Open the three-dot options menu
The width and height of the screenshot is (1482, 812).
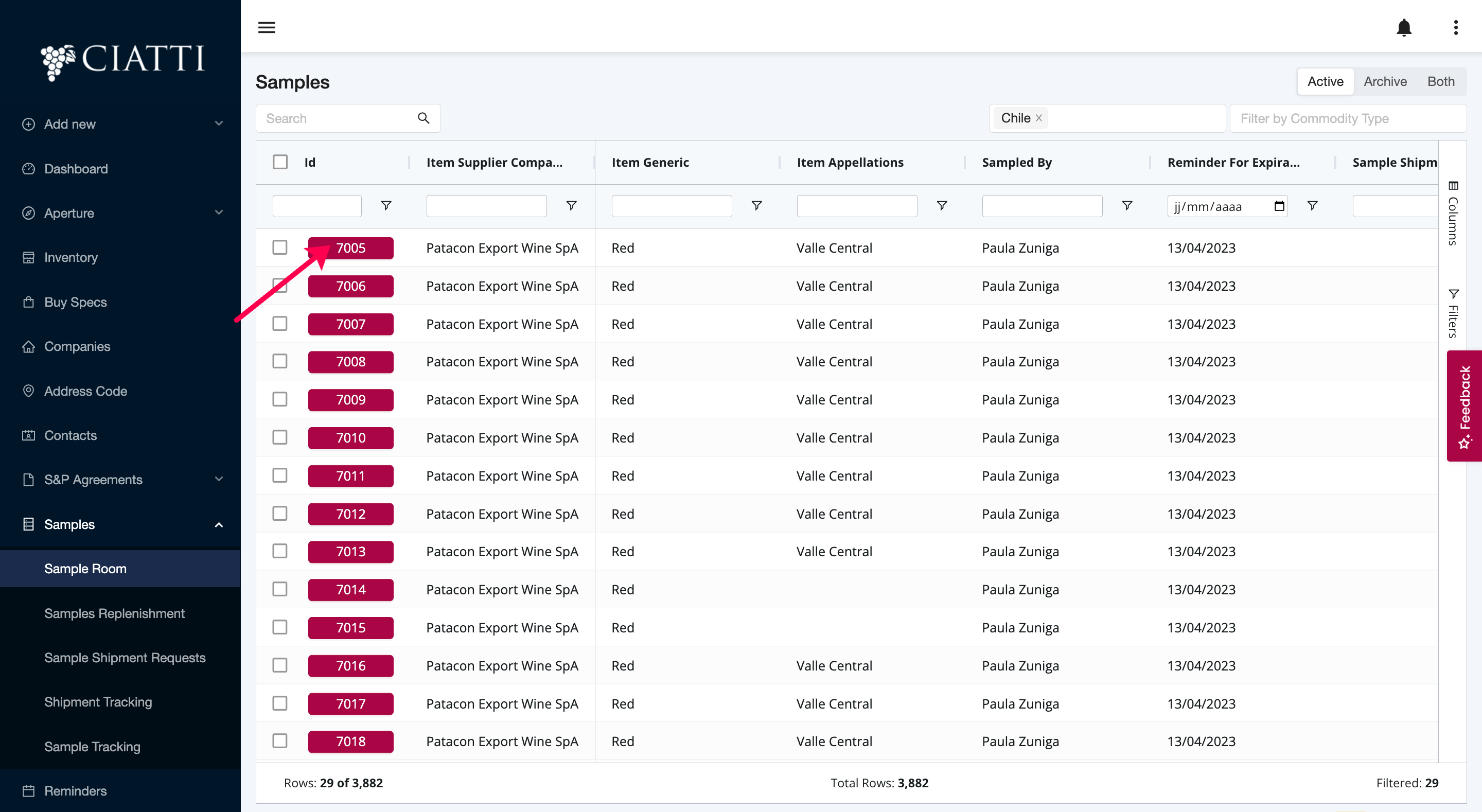pos(1456,27)
